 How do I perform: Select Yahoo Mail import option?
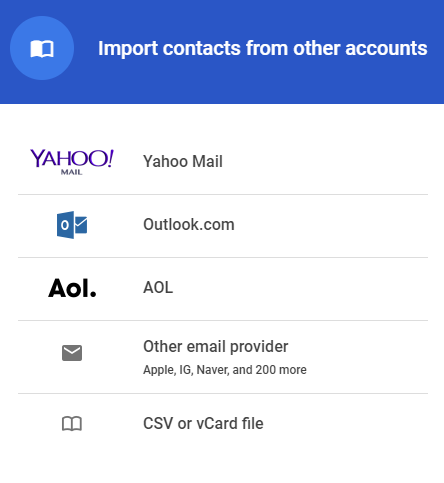pyautogui.click(x=183, y=161)
